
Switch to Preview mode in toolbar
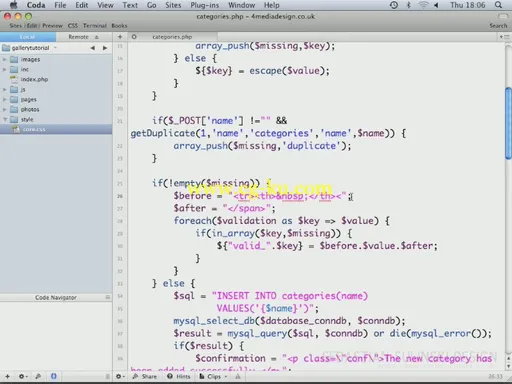[52, 26]
